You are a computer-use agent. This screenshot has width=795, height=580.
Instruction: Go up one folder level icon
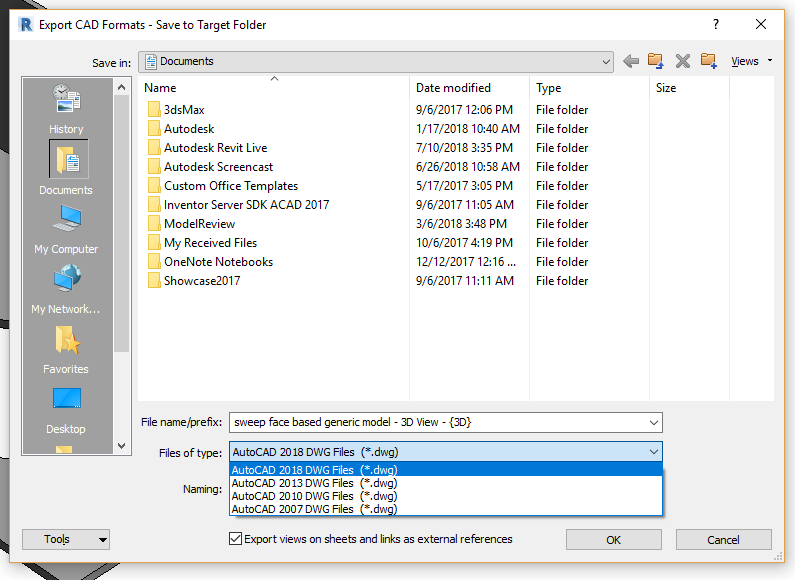point(656,61)
